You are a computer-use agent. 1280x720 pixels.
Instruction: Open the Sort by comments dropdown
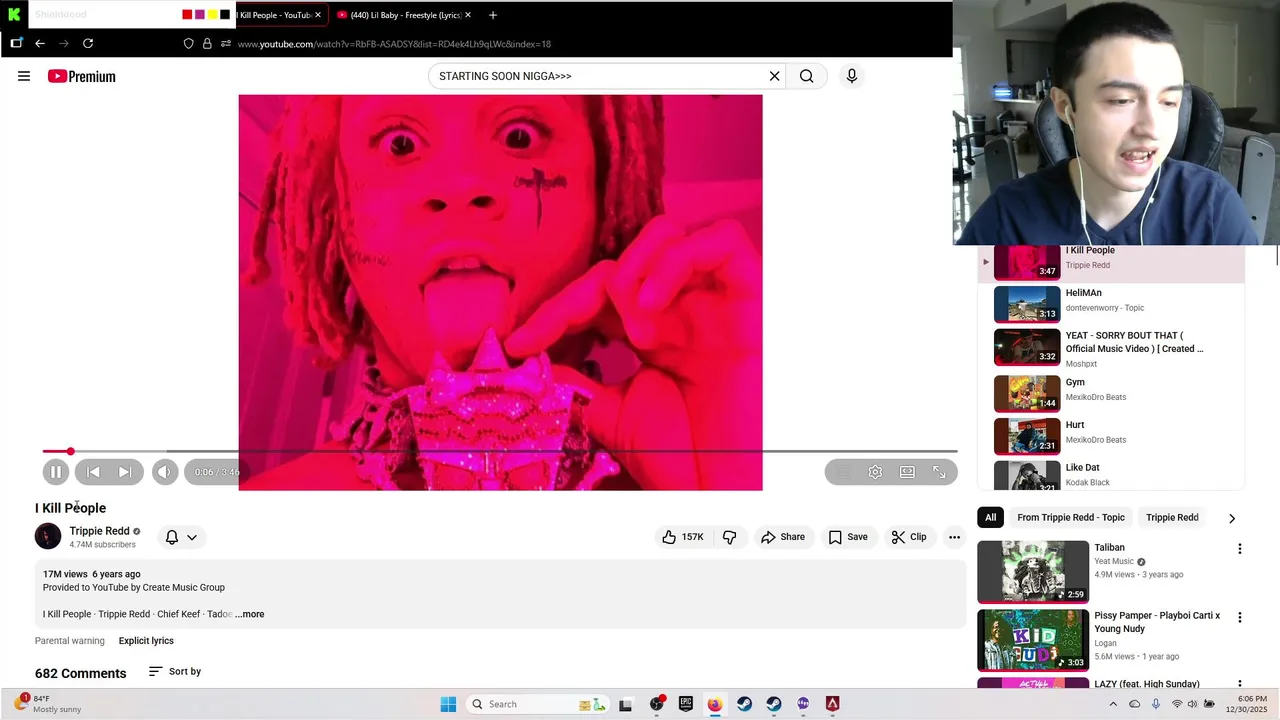click(175, 671)
